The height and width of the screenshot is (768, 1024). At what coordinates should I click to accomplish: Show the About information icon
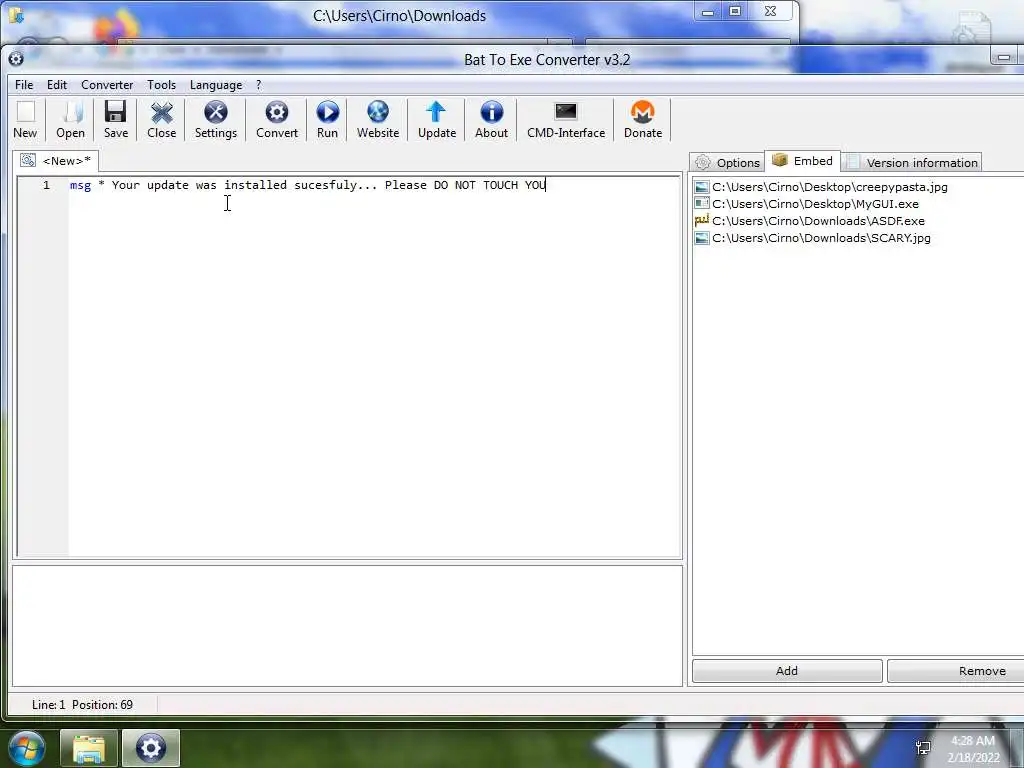tap(492, 120)
